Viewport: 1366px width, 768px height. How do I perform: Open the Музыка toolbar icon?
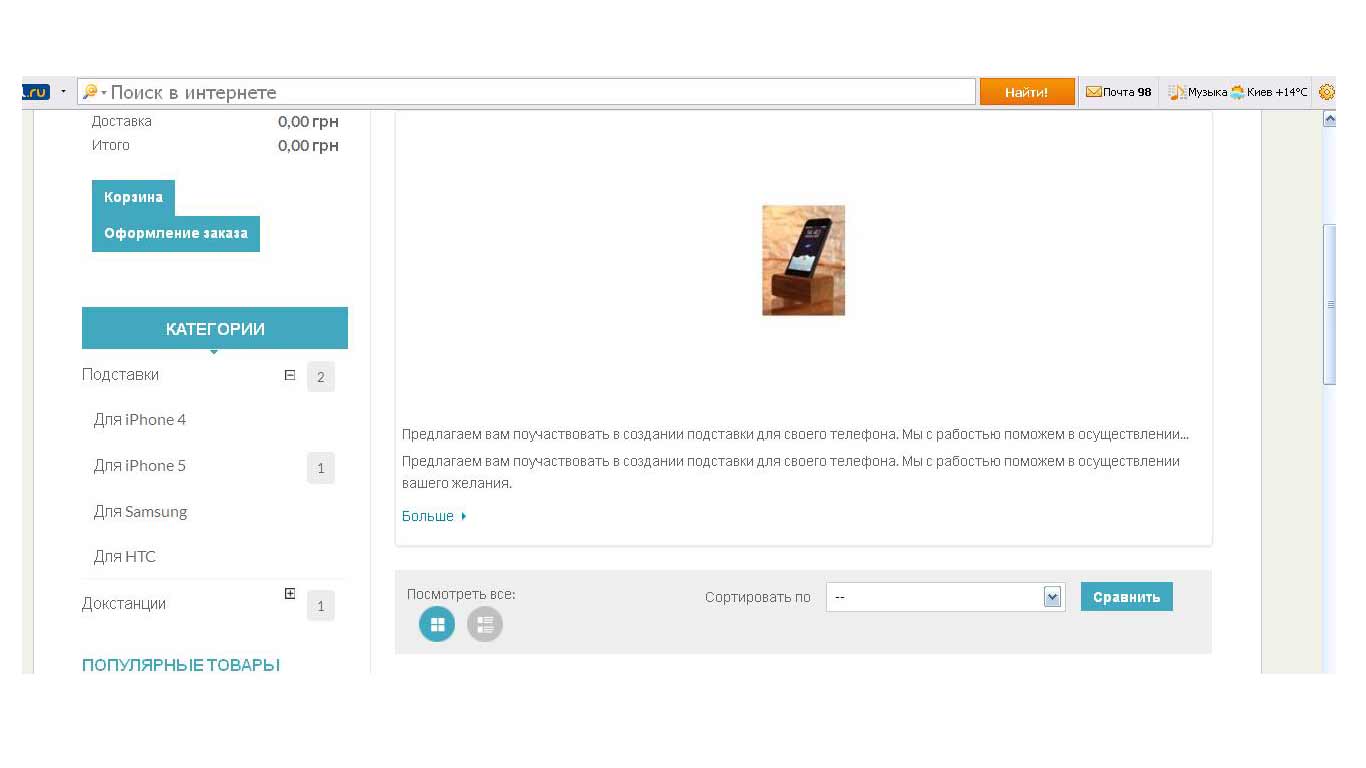click(1177, 92)
